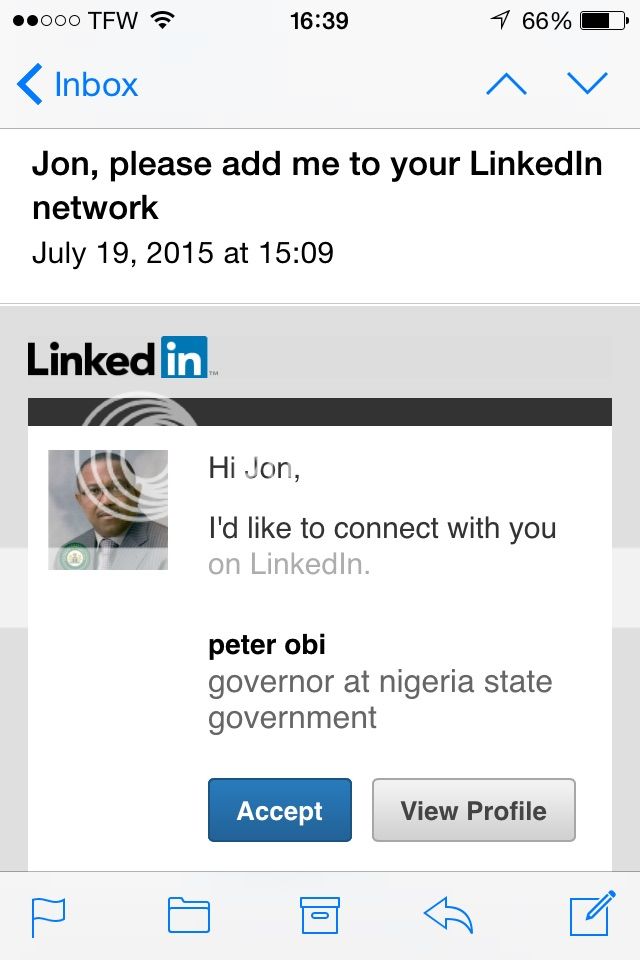640x960 pixels.
Task: Go to next message with down arrow
Action: pyautogui.click(x=587, y=84)
